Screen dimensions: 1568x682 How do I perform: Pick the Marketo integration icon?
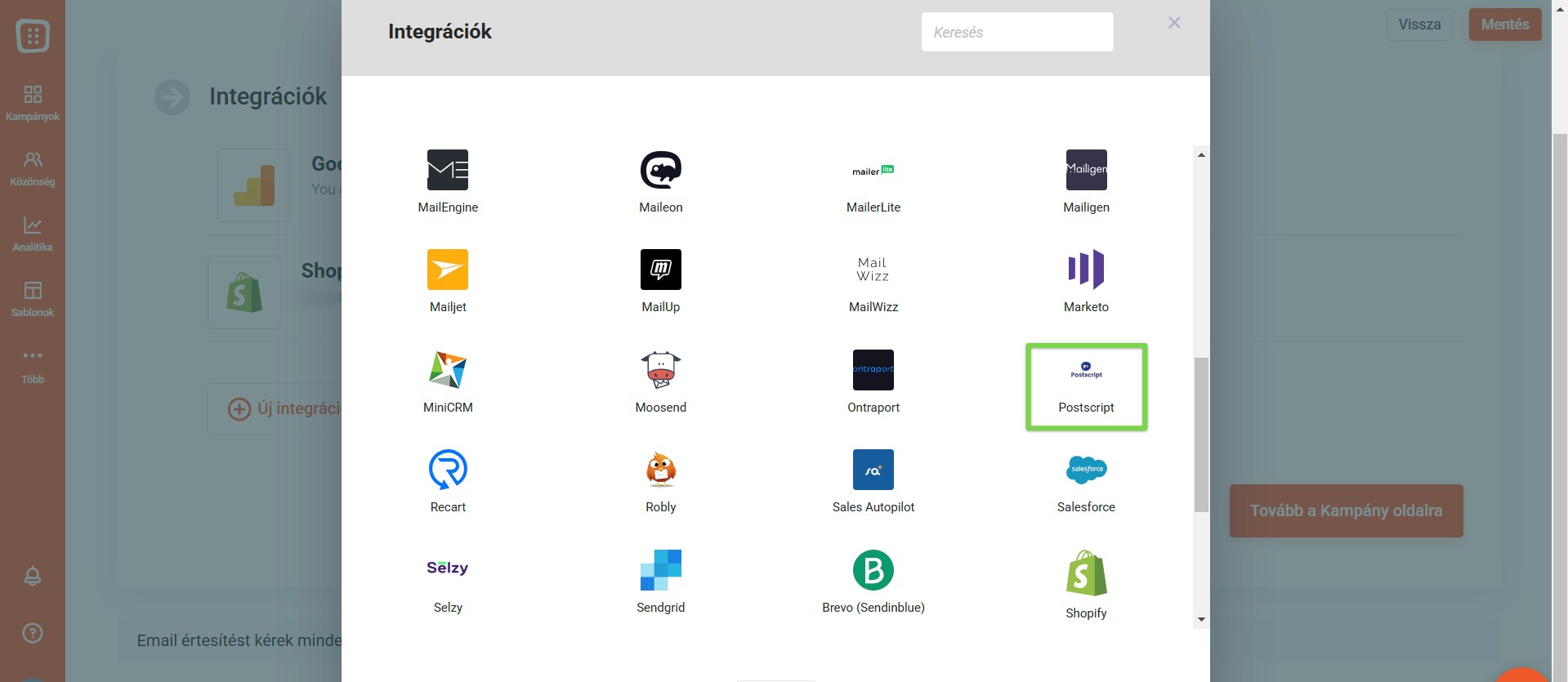pos(1086,270)
